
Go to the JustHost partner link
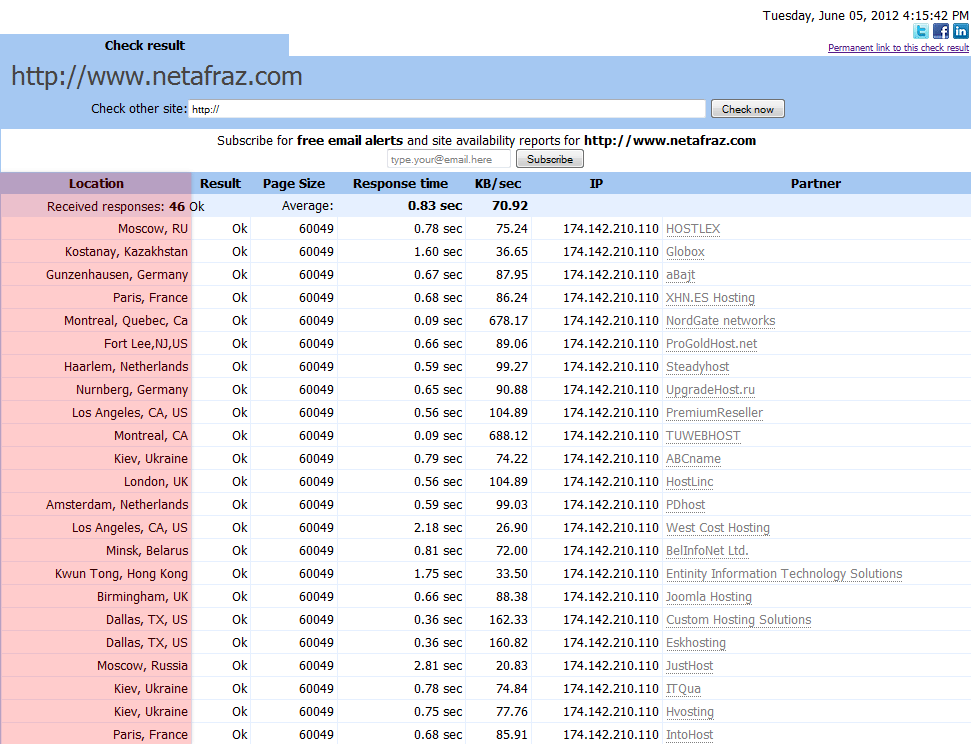pyautogui.click(x=689, y=665)
